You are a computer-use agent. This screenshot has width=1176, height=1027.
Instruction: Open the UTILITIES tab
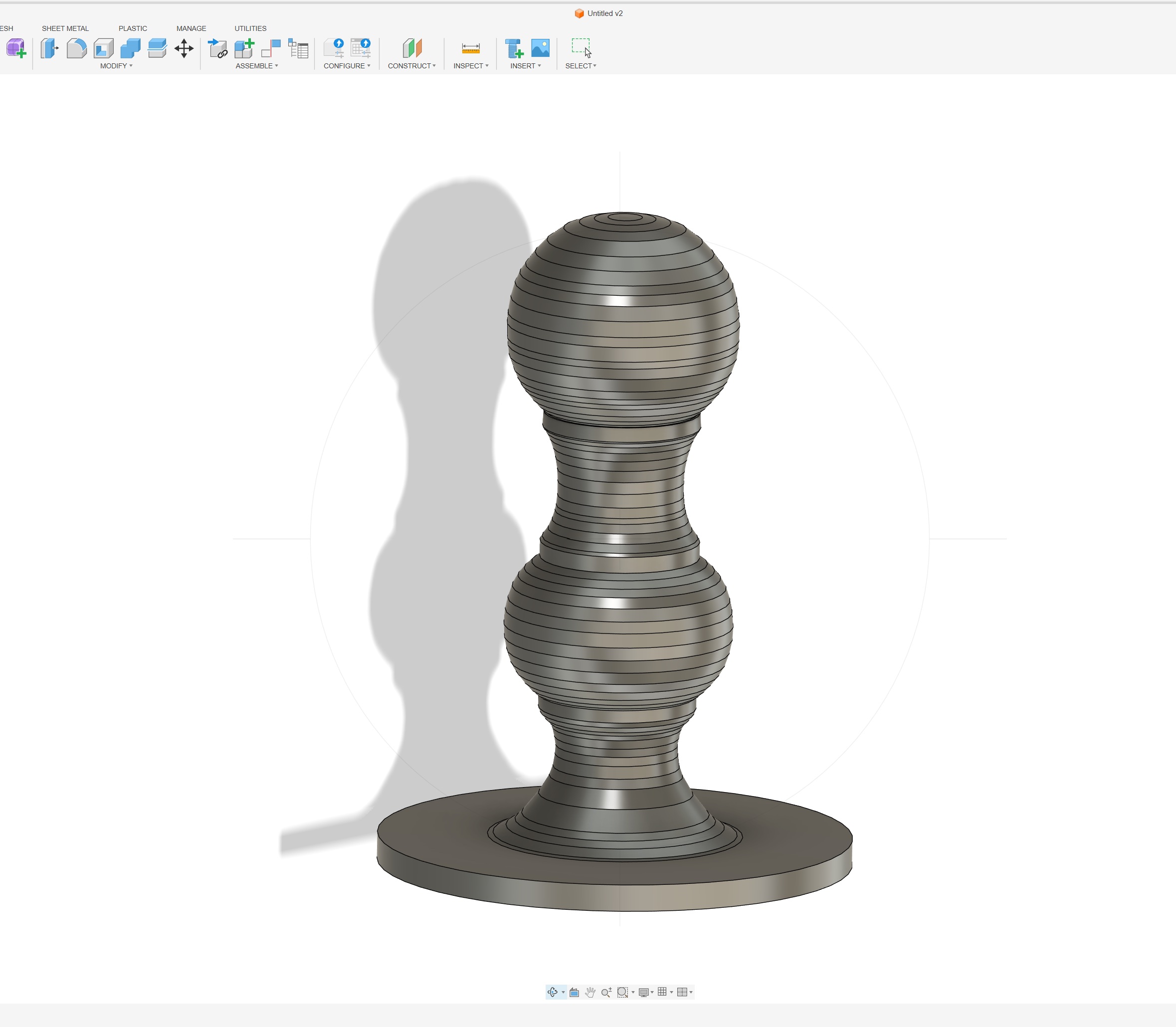coord(250,28)
